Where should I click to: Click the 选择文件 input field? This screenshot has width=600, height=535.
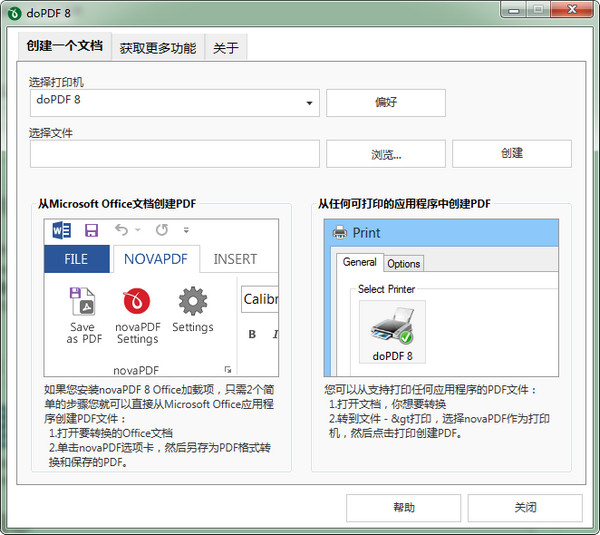[174, 154]
